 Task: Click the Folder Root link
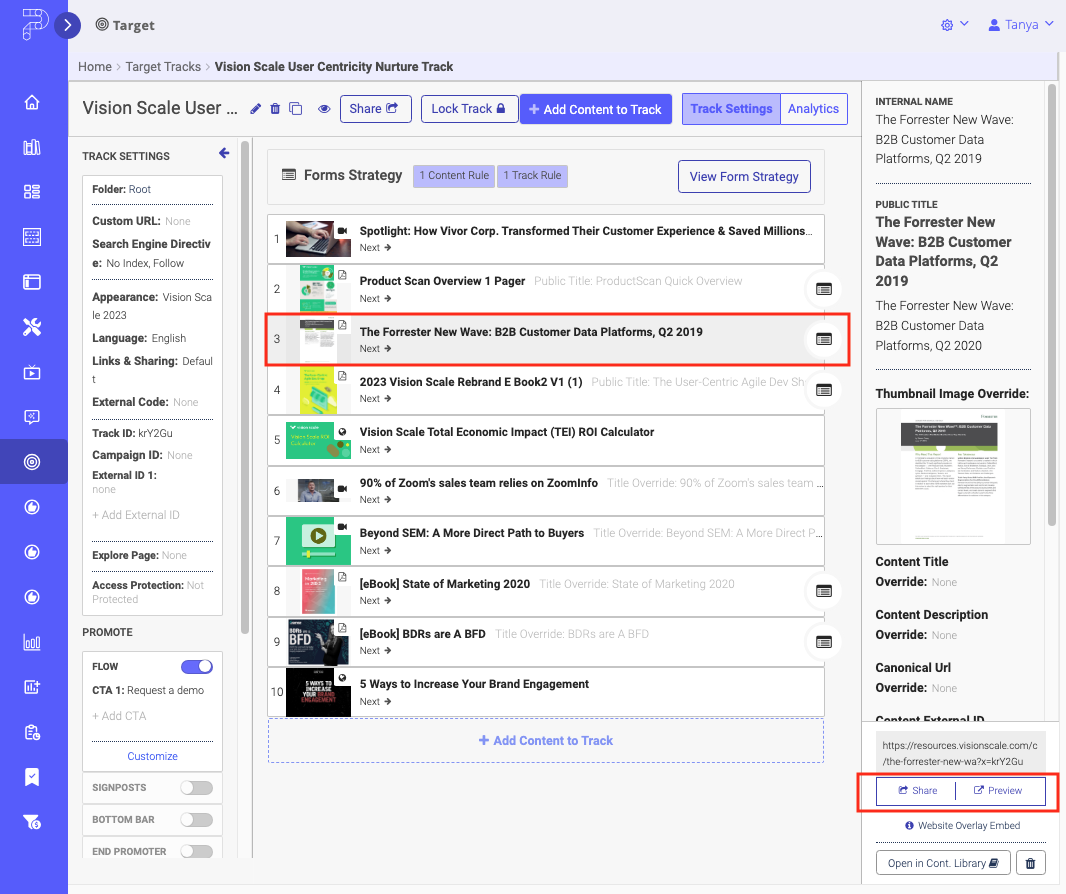coord(139,189)
